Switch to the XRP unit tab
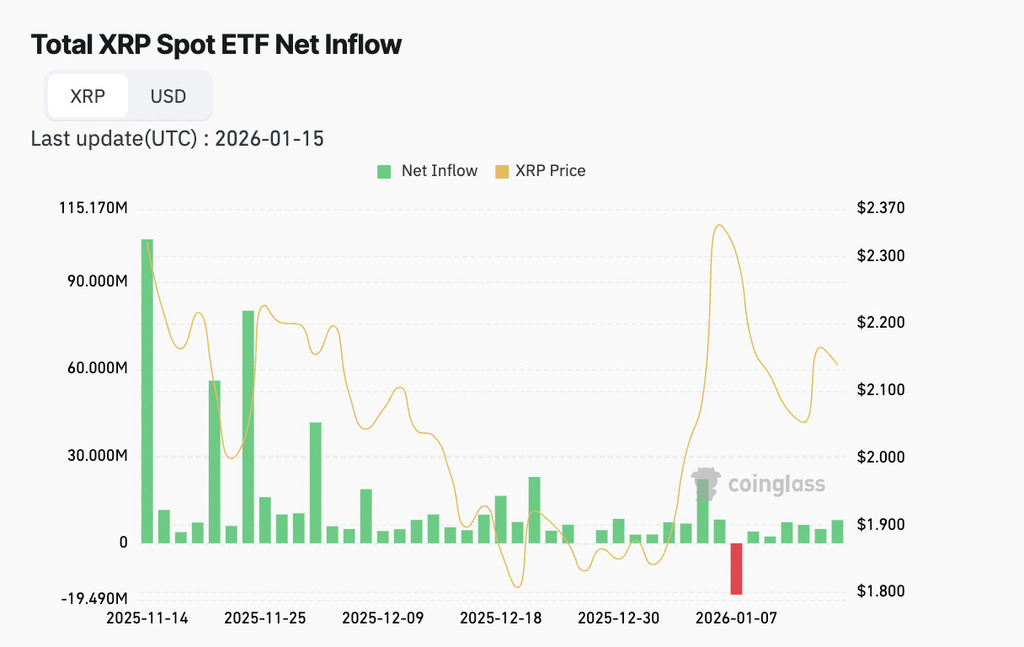Viewport: 1024px width, 647px height. pos(87,97)
